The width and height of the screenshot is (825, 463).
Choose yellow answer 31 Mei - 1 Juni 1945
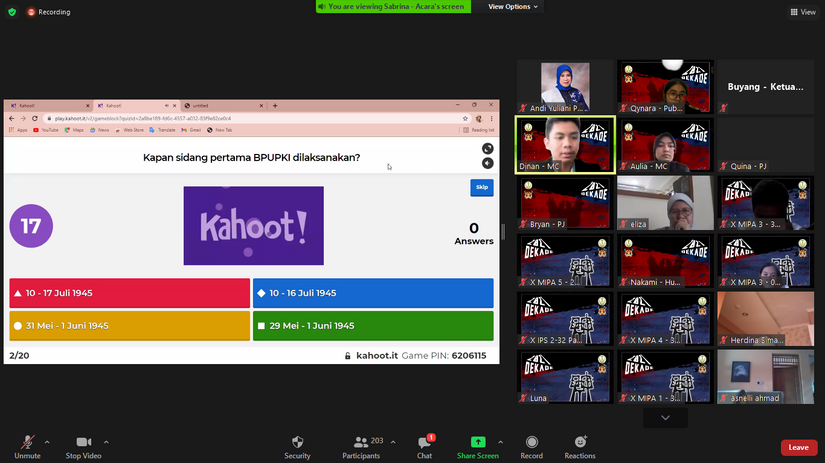(129, 326)
